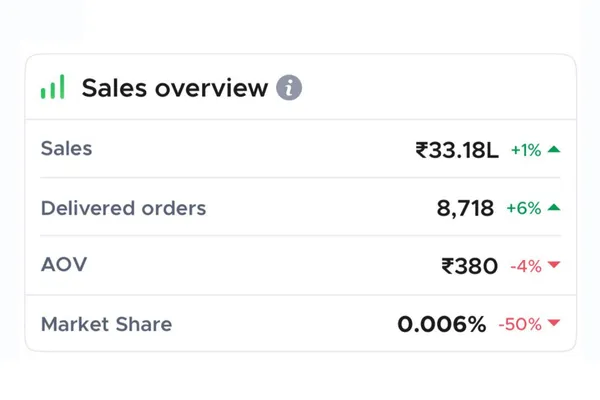The width and height of the screenshot is (600, 400).
Task: Select the Market Share label
Action: click(106, 324)
